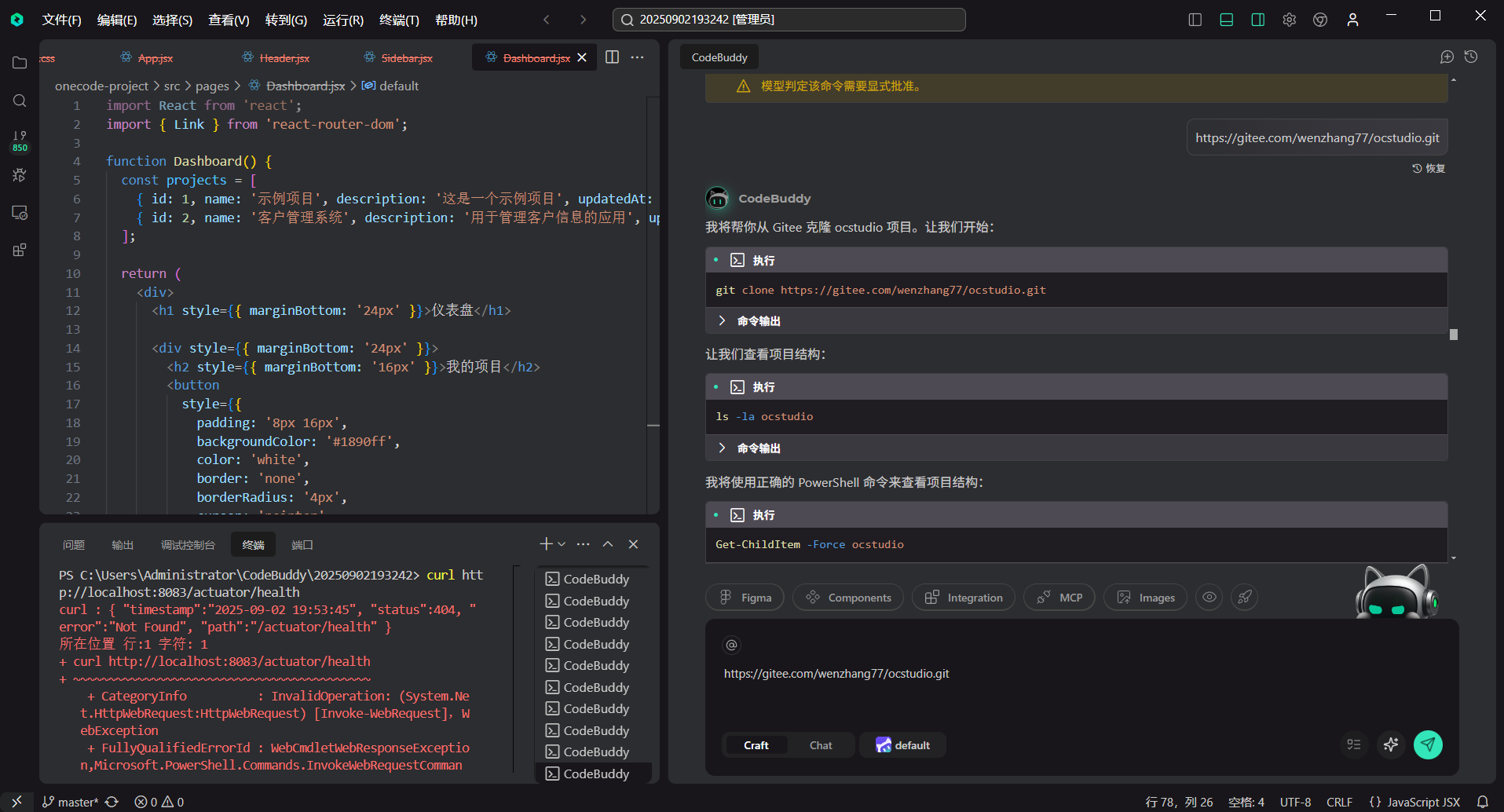Click the master branch status item

(71, 802)
